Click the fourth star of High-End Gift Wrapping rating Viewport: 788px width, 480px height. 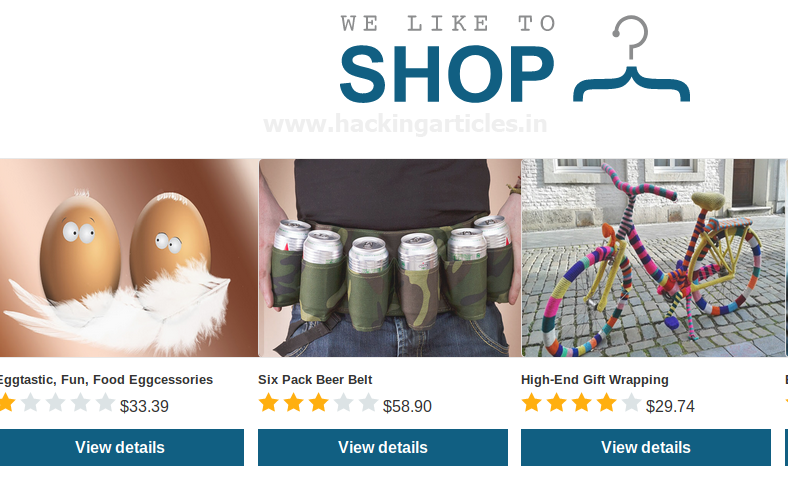coord(606,403)
